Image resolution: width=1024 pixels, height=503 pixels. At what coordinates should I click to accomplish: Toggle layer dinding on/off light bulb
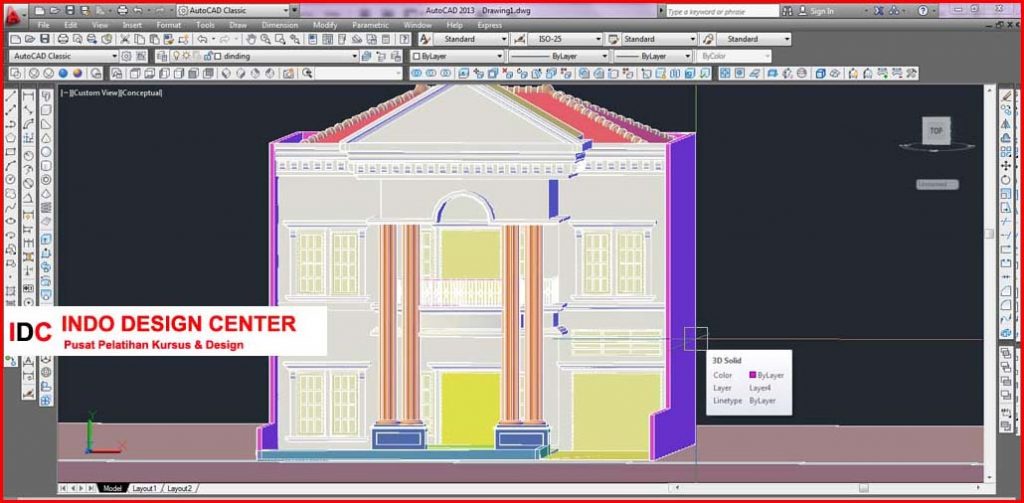click(176, 56)
